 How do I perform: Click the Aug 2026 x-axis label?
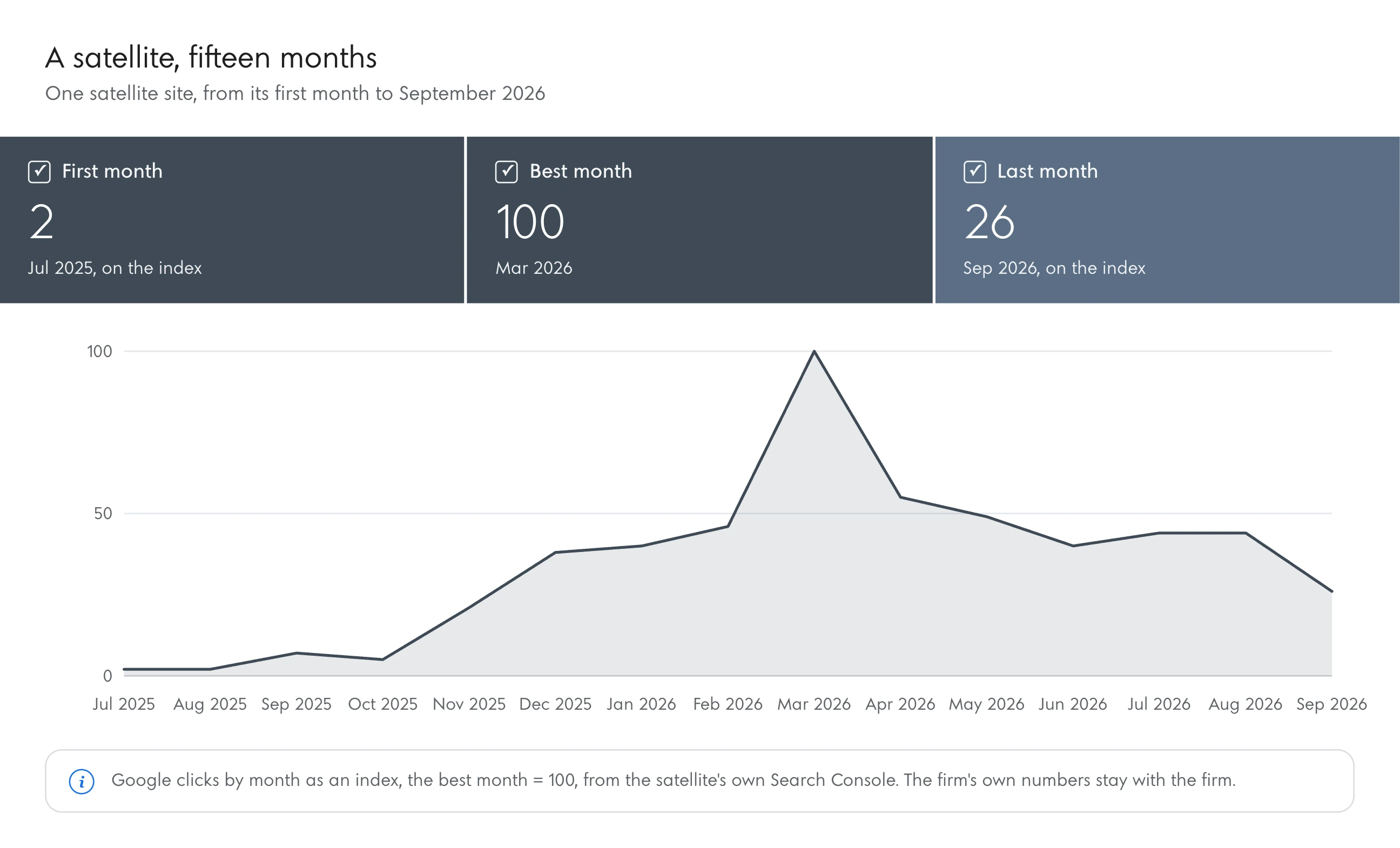1246,704
